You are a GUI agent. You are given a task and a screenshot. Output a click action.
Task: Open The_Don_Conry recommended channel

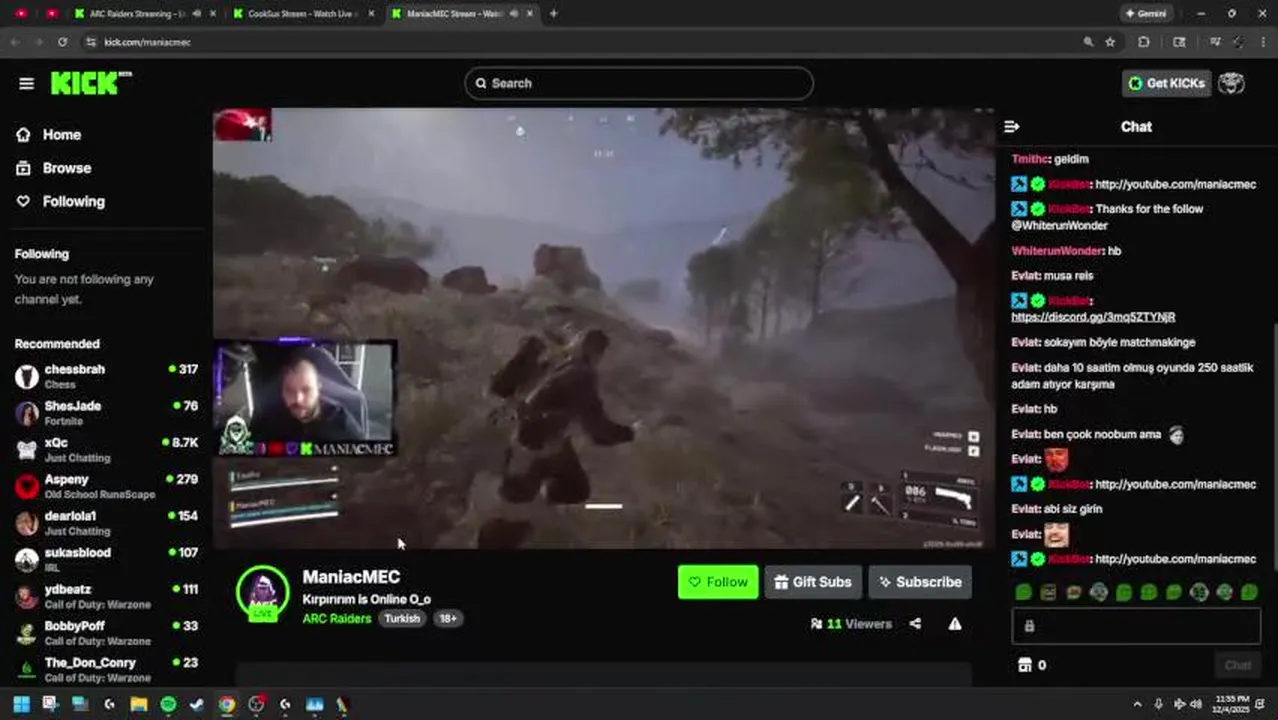point(106,669)
